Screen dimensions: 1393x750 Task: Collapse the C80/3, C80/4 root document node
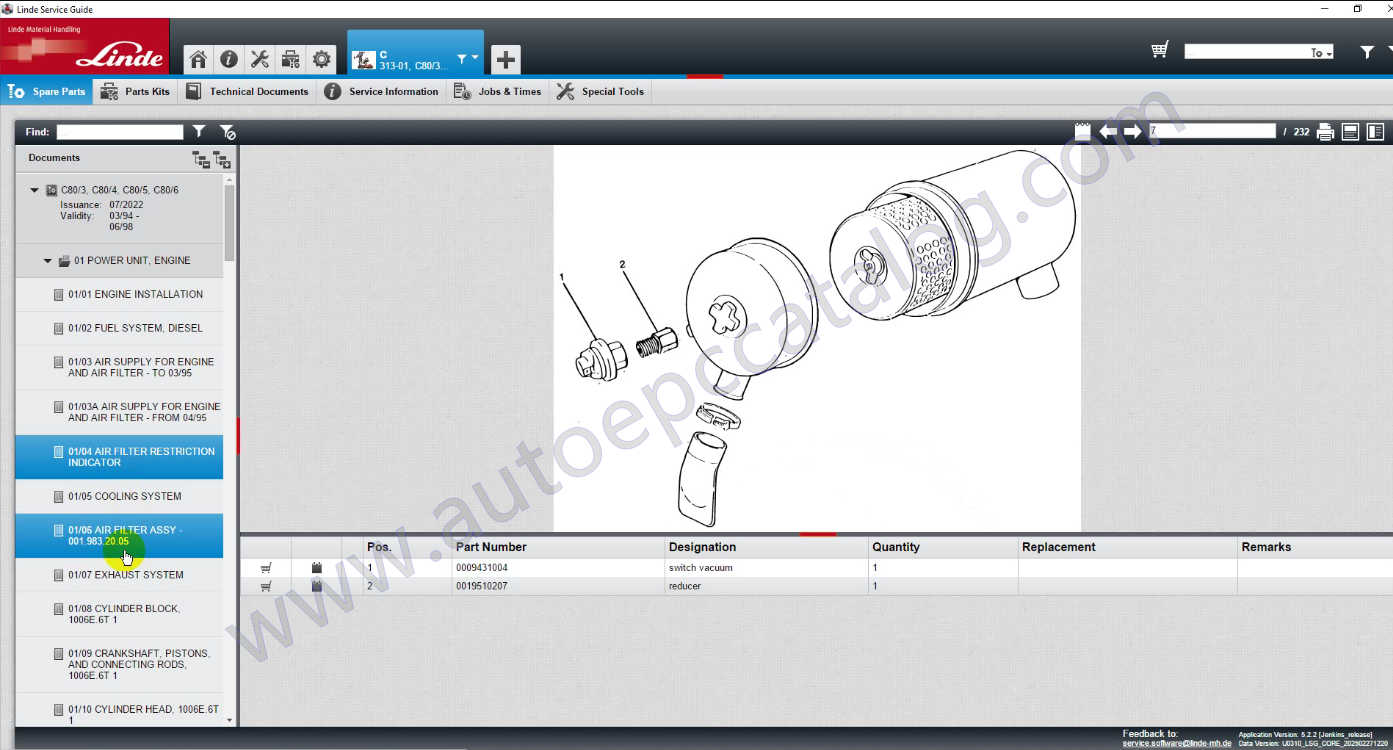[x=34, y=190]
